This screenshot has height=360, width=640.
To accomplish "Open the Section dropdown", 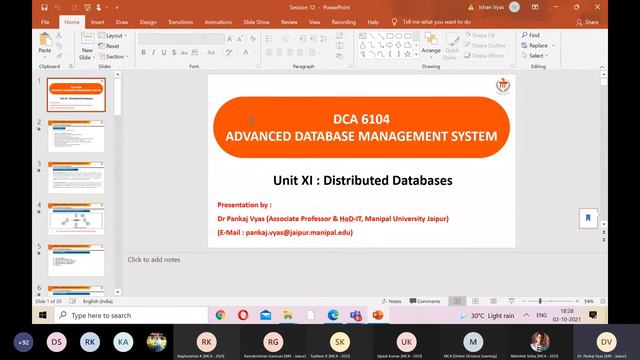I will click(114, 56).
